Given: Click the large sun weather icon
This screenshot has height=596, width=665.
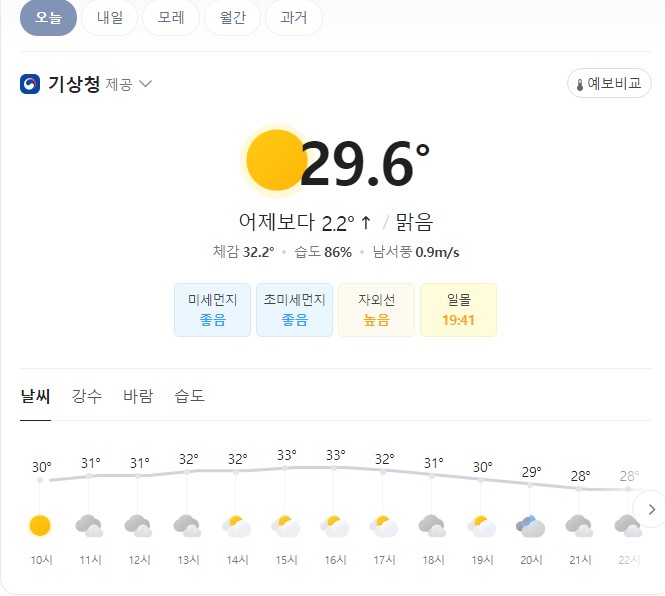Looking at the screenshot, I should point(277,160).
